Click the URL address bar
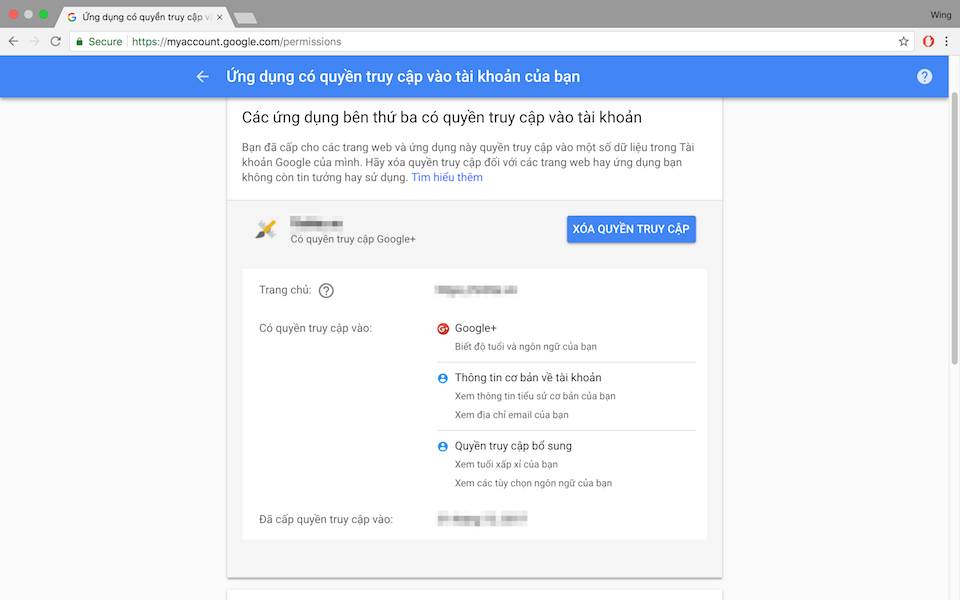 point(490,42)
